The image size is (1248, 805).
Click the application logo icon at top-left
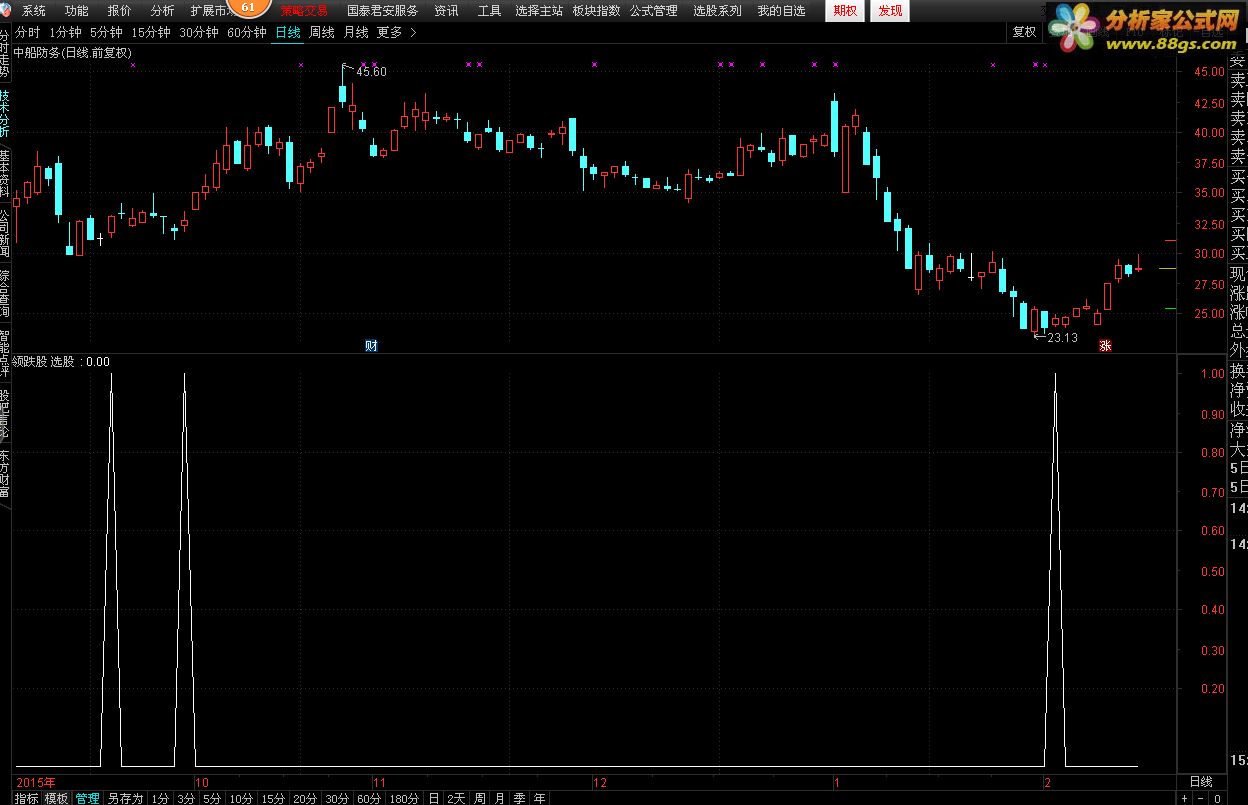click(x=6, y=11)
